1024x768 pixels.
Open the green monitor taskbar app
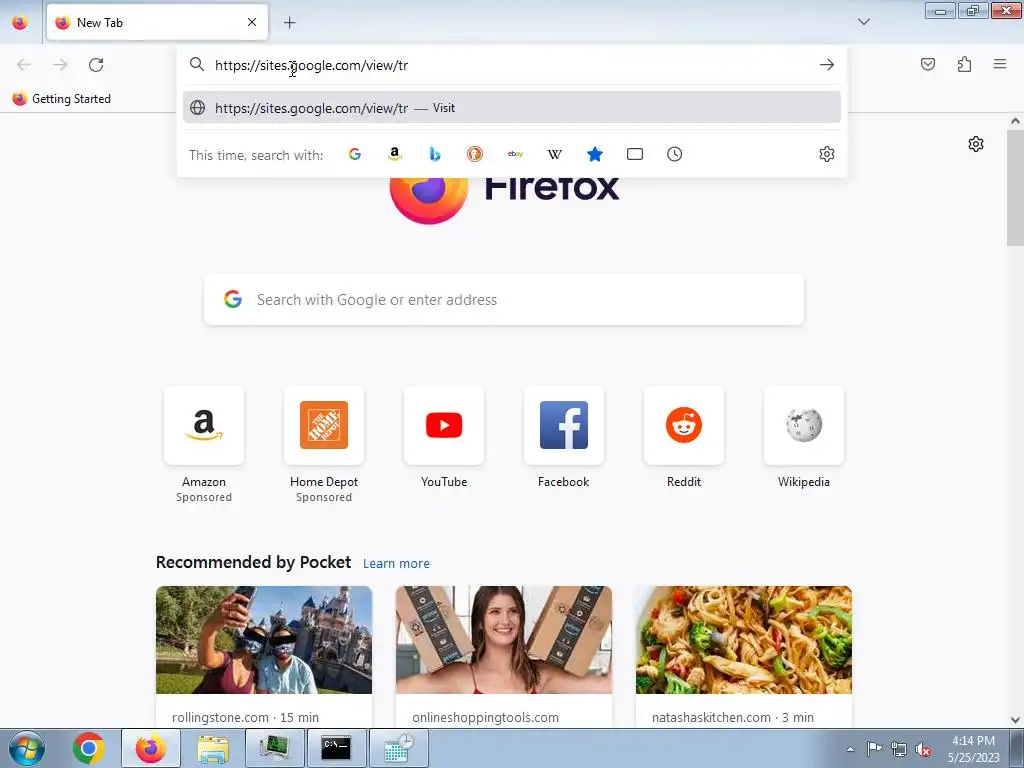pyautogui.click(x=275, y=748)
